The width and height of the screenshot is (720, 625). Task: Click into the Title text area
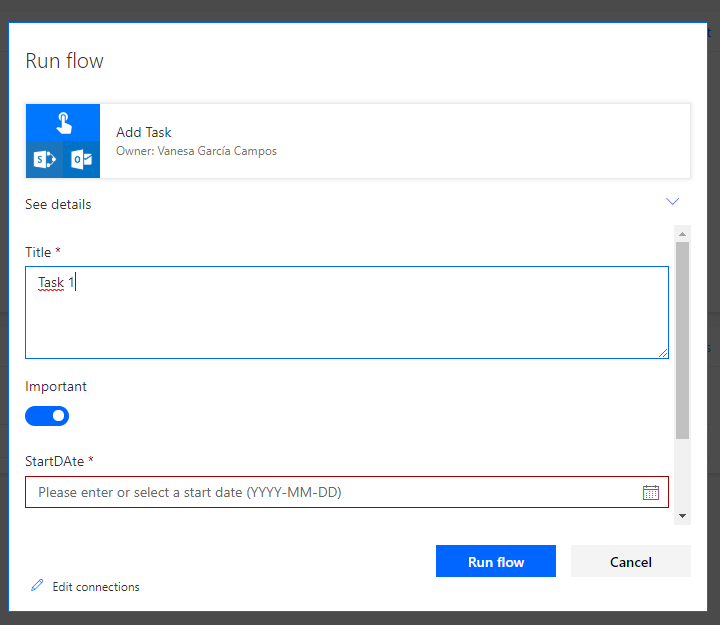click(346, 312)
